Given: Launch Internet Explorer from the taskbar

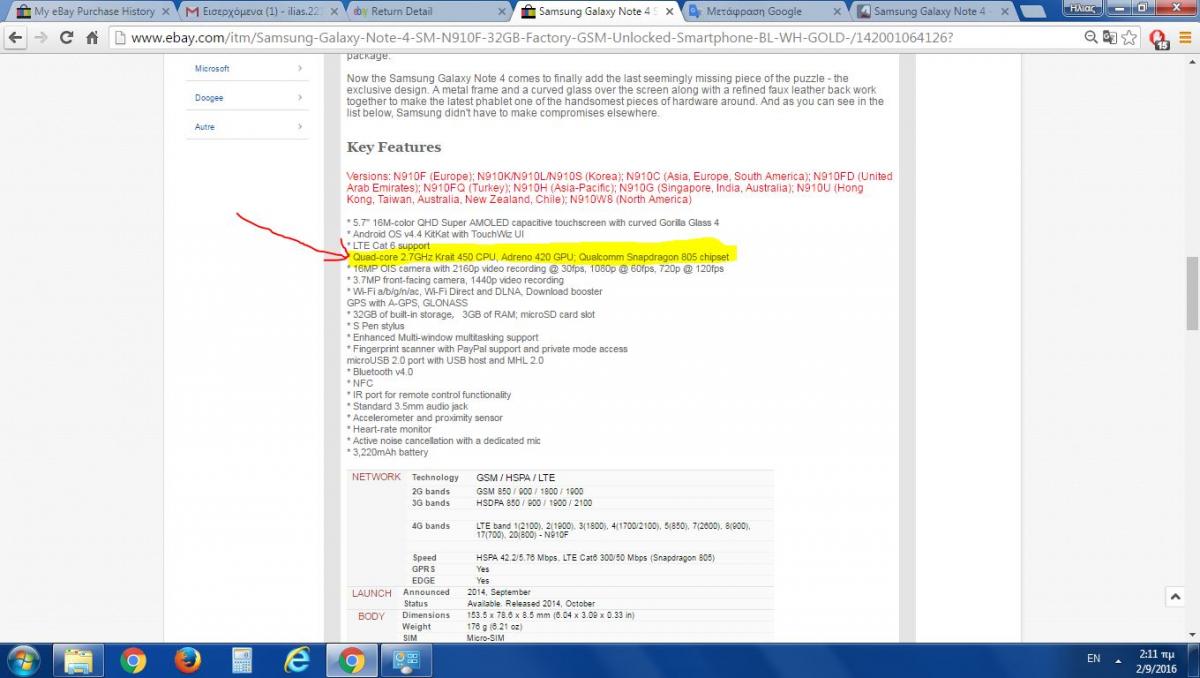Looking at the screenshot, I should (296, 660).
